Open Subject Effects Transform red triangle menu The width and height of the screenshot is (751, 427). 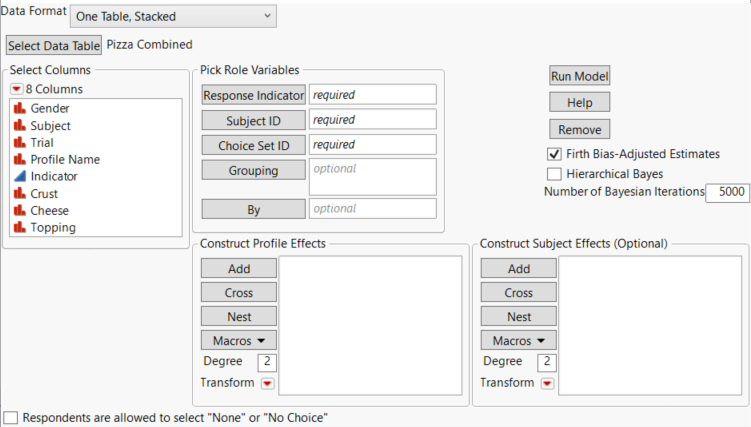point(547,383)
